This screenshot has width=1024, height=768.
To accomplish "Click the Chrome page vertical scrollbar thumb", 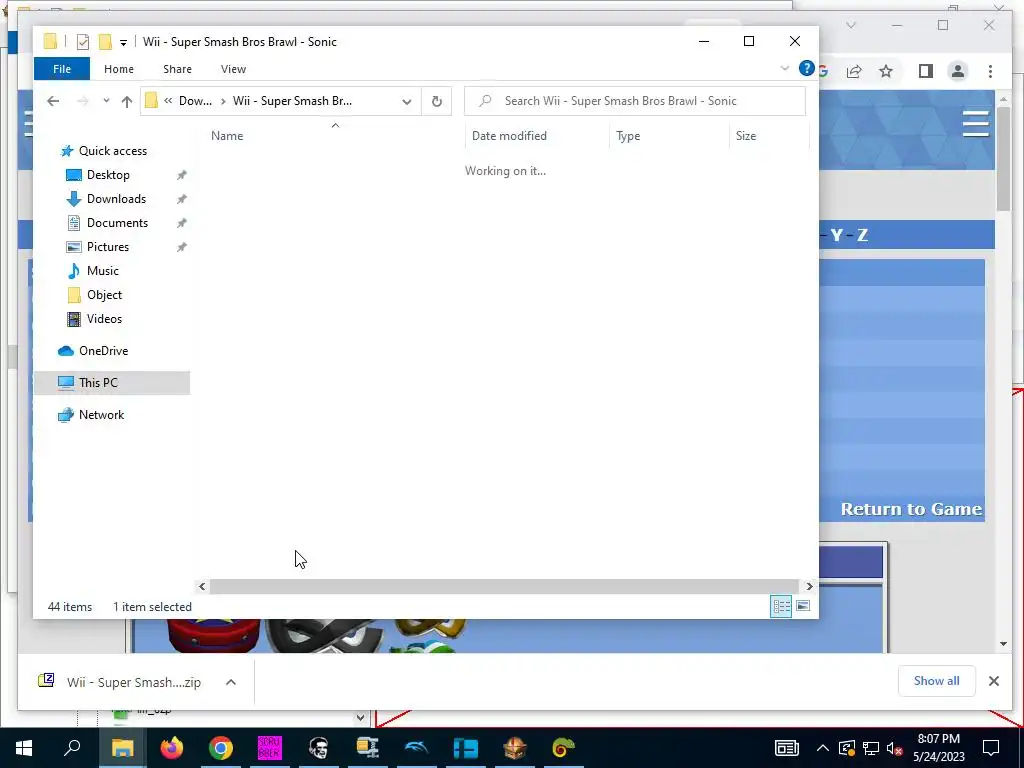I will (x=1004, y=158).
